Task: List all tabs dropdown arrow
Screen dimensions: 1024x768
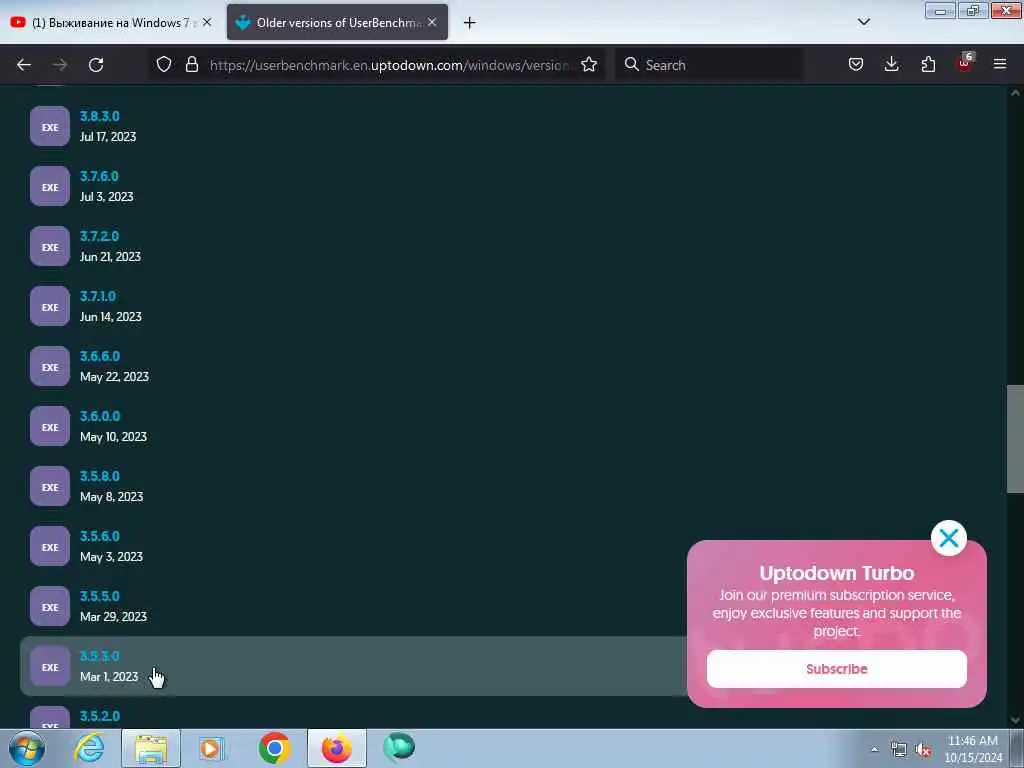Action: pos(863,22)
